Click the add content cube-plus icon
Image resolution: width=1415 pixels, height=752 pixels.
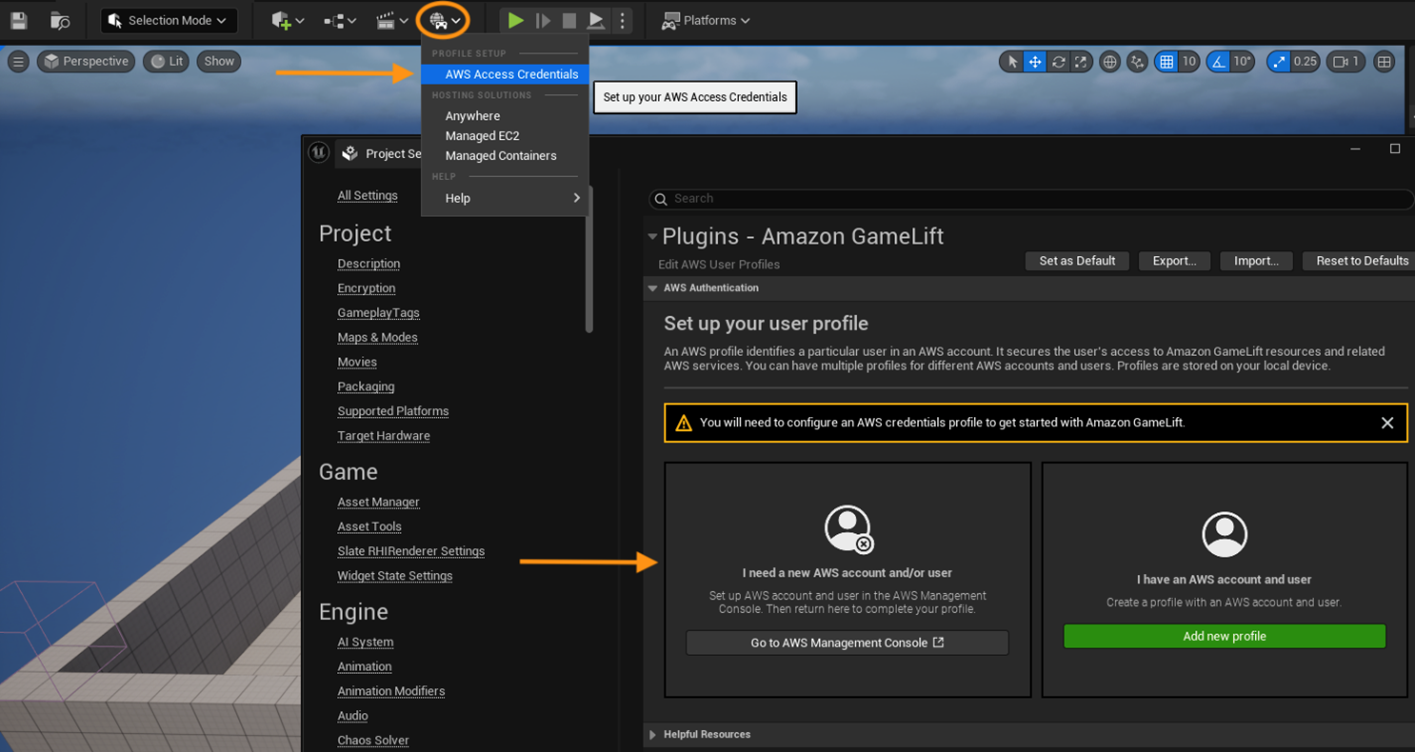[x=287, y=20]
